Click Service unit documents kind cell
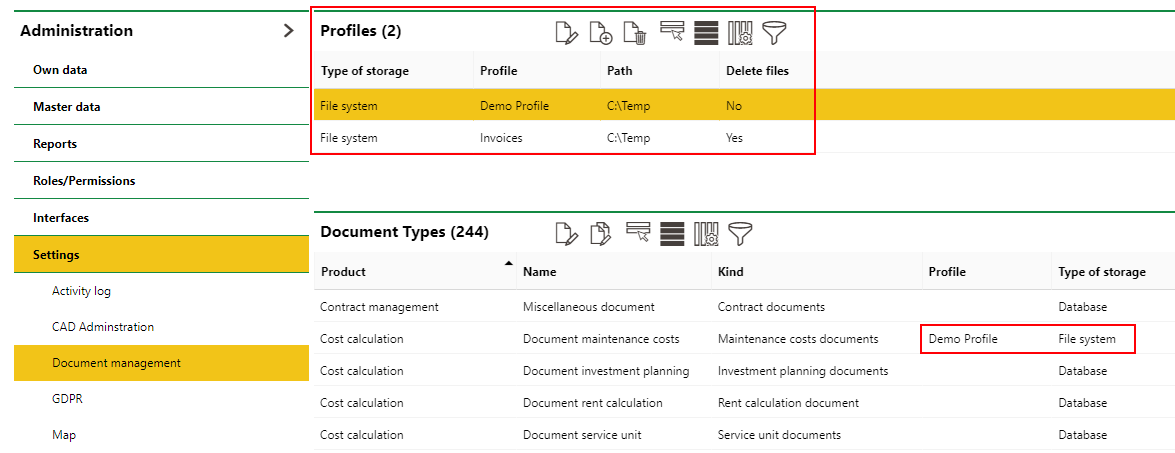 click(x=779, y=435)
